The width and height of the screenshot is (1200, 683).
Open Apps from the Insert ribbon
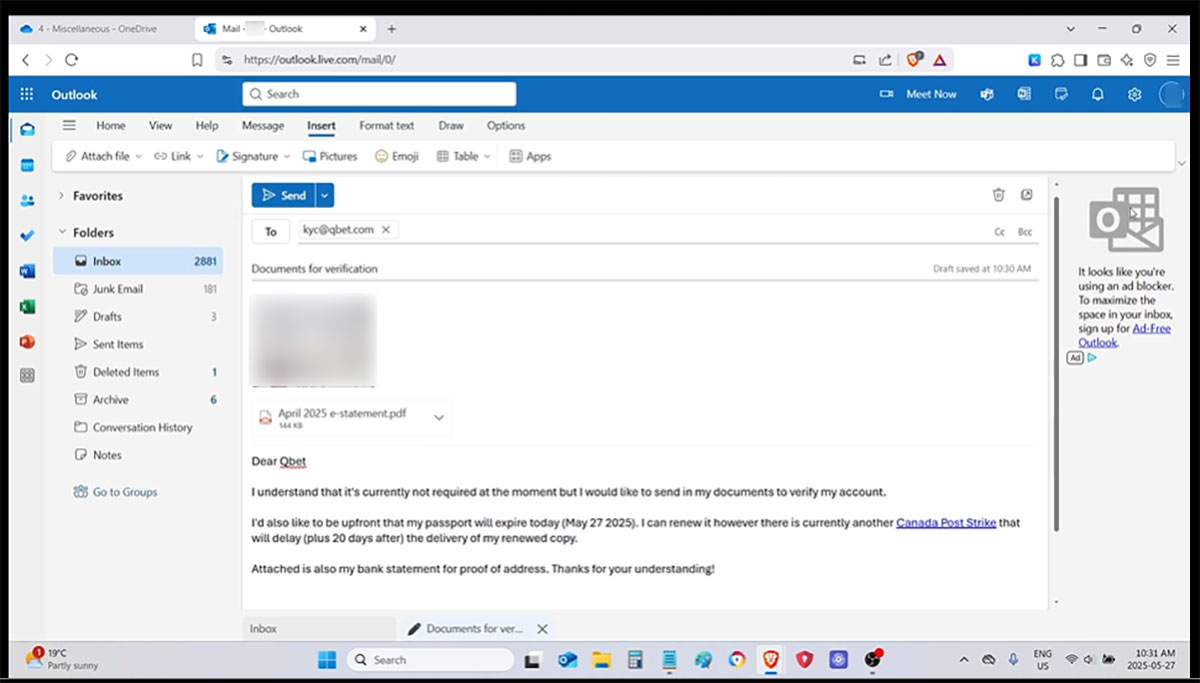coord(530,156)
